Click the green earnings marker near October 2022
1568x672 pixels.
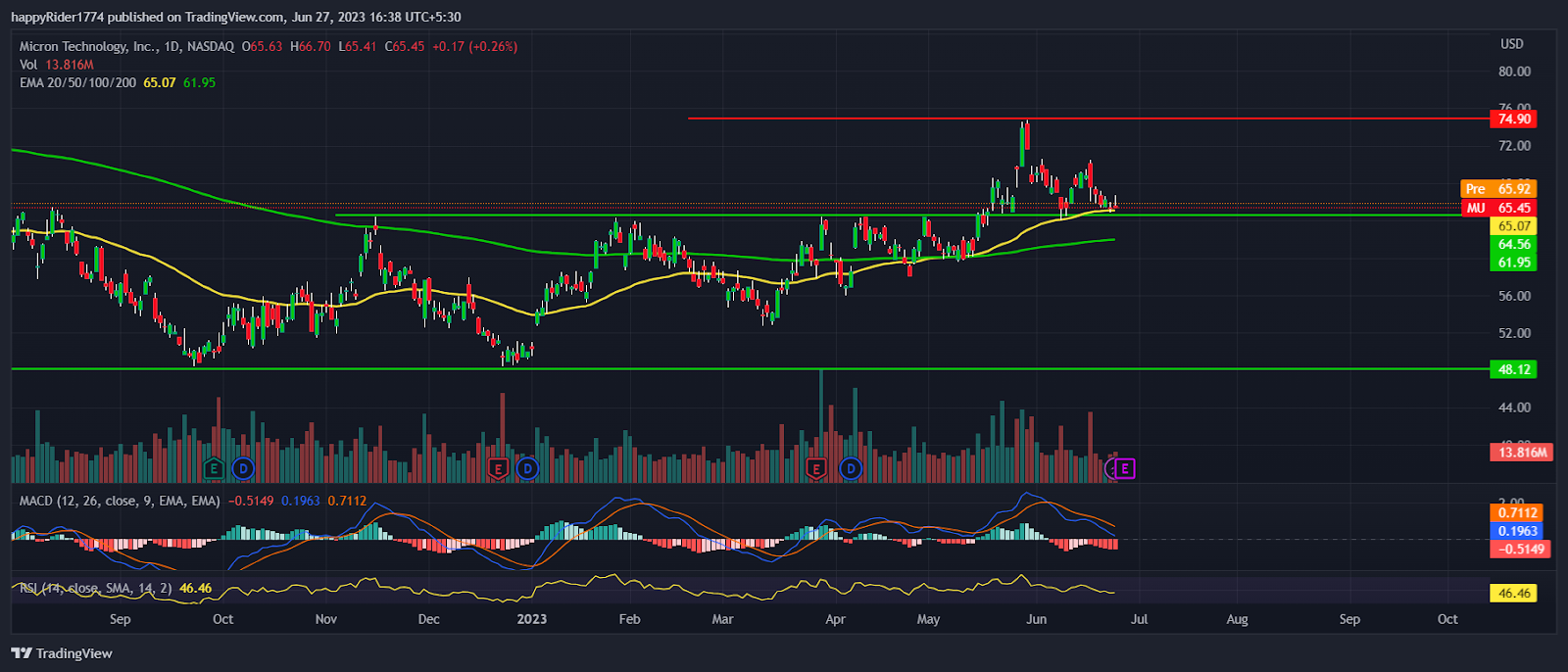(214, 469)
